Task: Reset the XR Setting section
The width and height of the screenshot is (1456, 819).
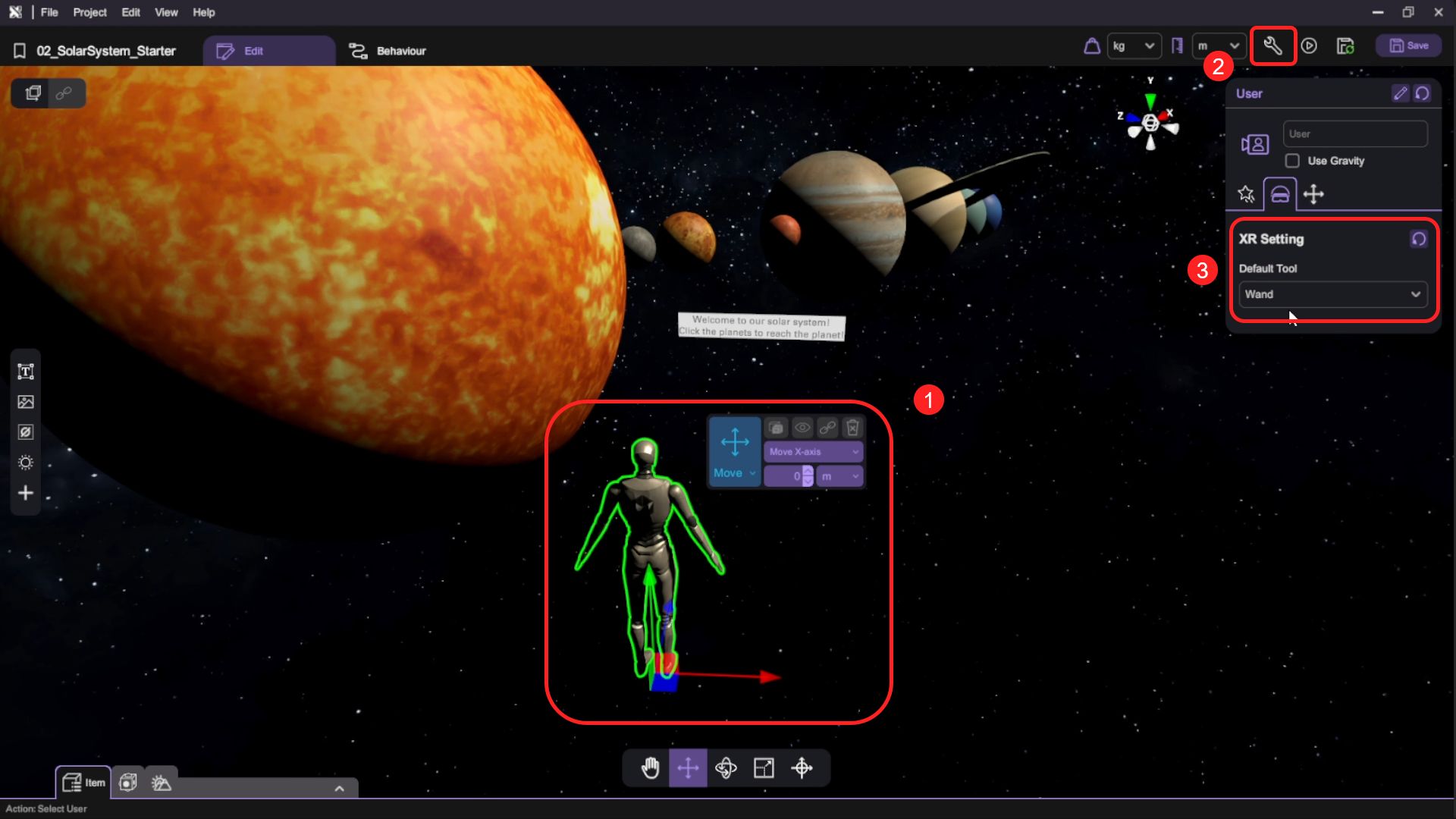Action: point(1418,239)
